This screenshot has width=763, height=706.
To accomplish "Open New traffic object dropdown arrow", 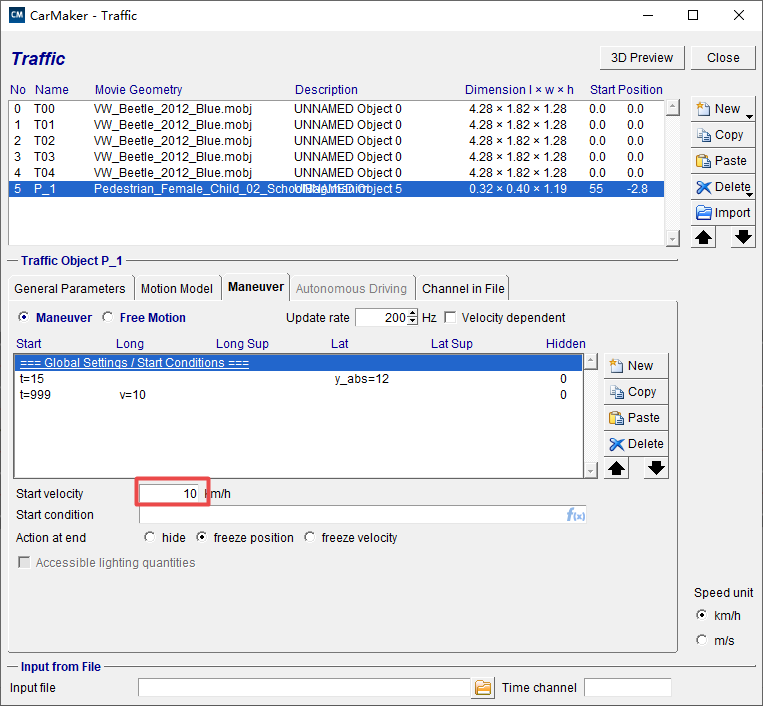I will click(x=750, y=115).
